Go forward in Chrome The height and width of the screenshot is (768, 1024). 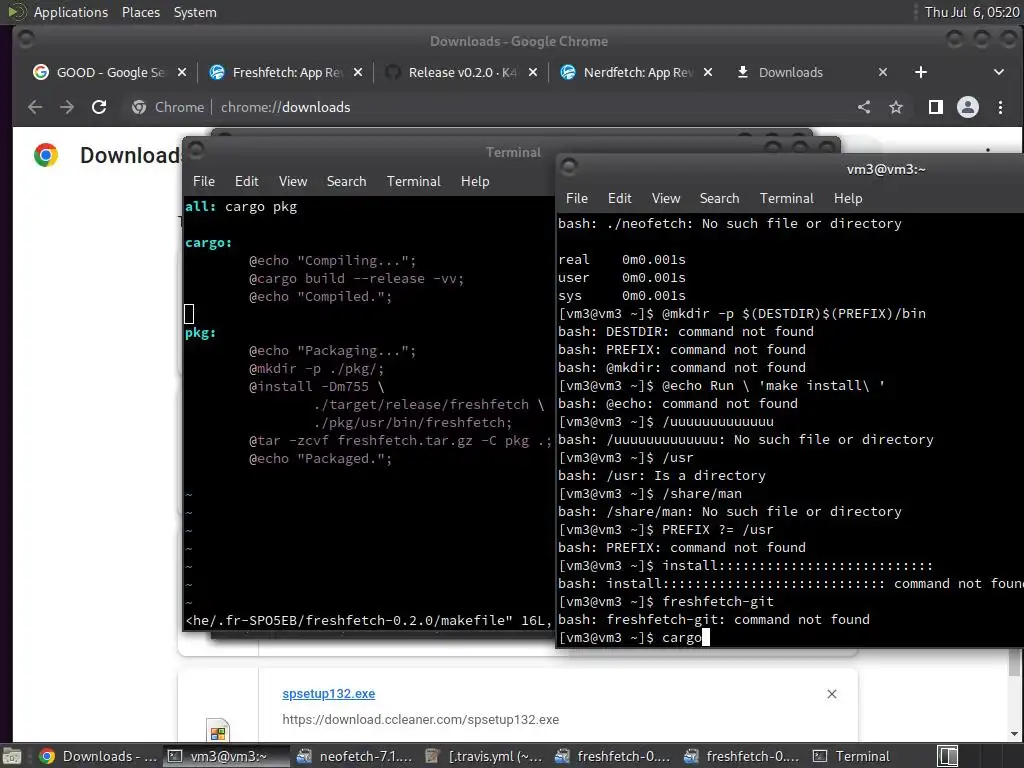pyautogui.click(x=67, y=107)
